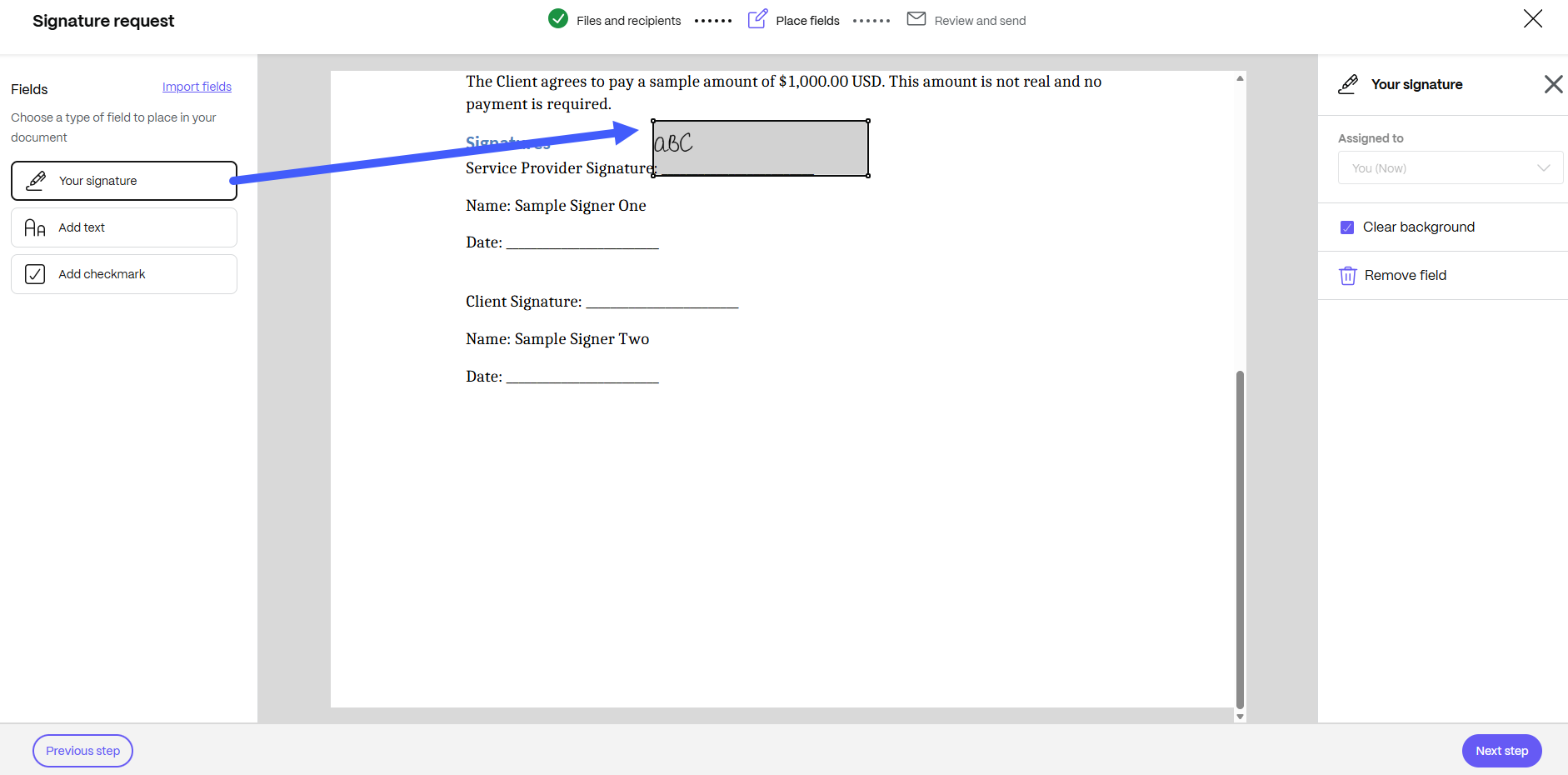This screenshot has width=1568, height=775.
Task: Open the Assigned to dropdown showing You (Now)
Action: (x=1449, y=167)
